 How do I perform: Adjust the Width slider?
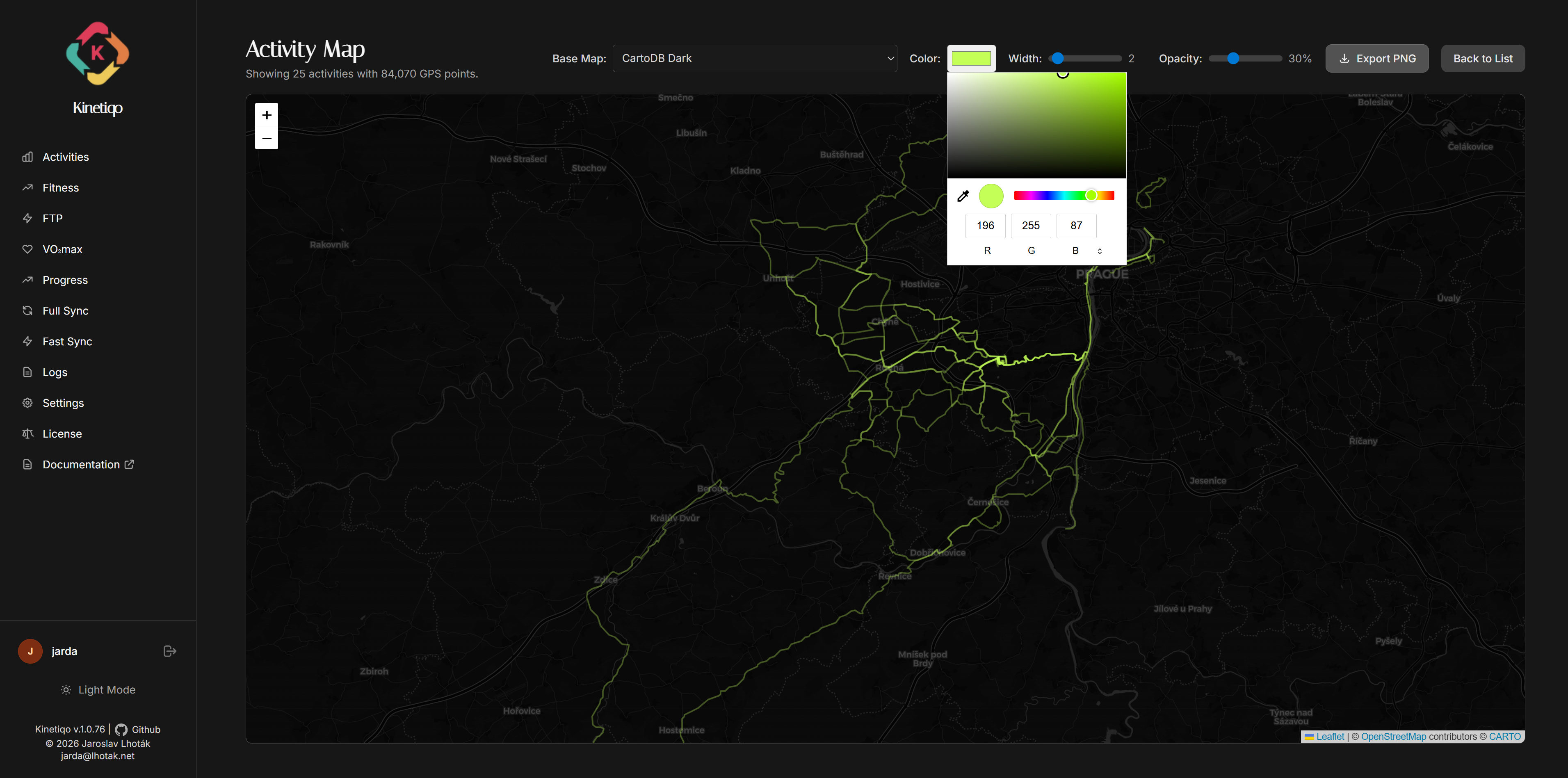point(1085,58)
